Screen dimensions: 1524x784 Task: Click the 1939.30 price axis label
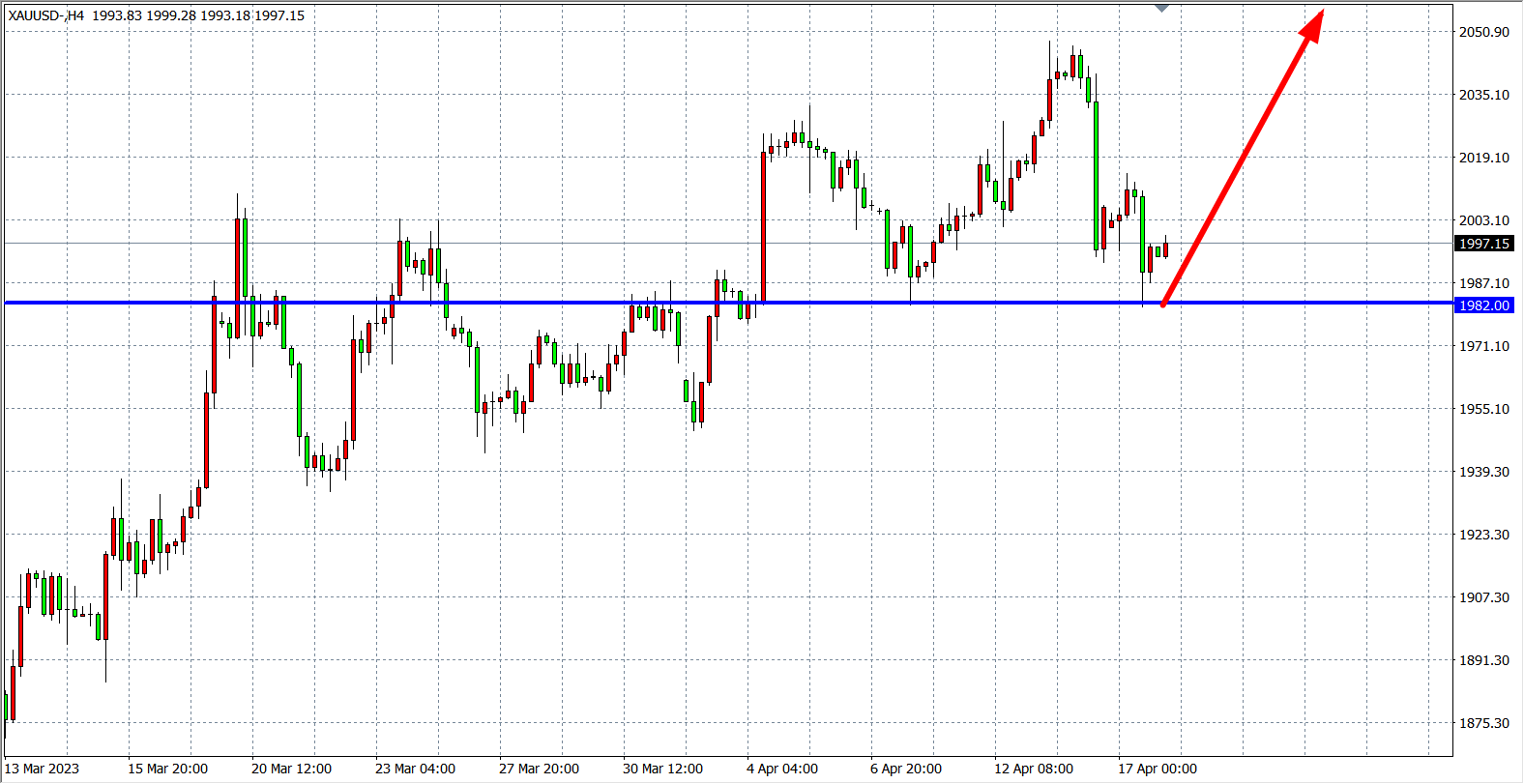point(1483,472)
